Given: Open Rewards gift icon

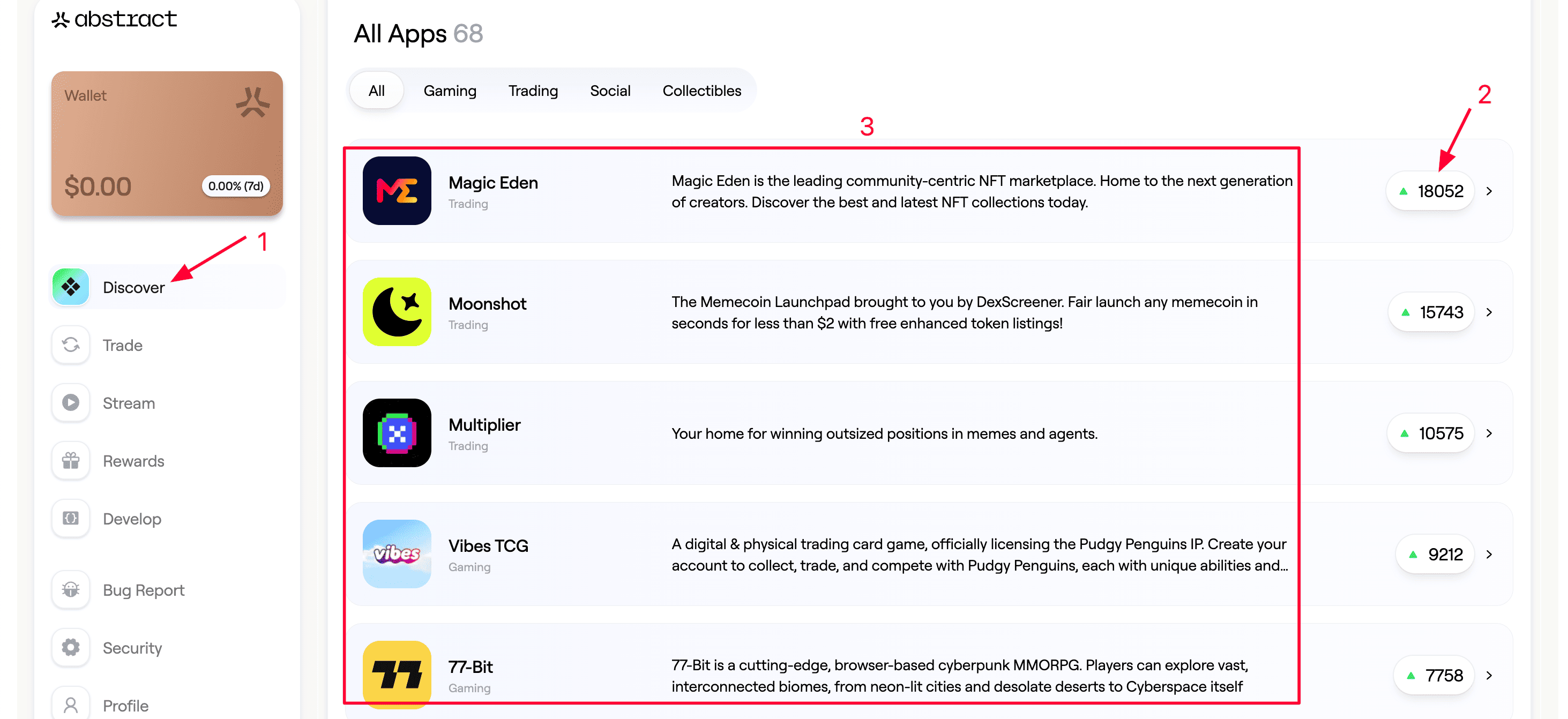Looking at the screenshot, I should pos(71,461).
